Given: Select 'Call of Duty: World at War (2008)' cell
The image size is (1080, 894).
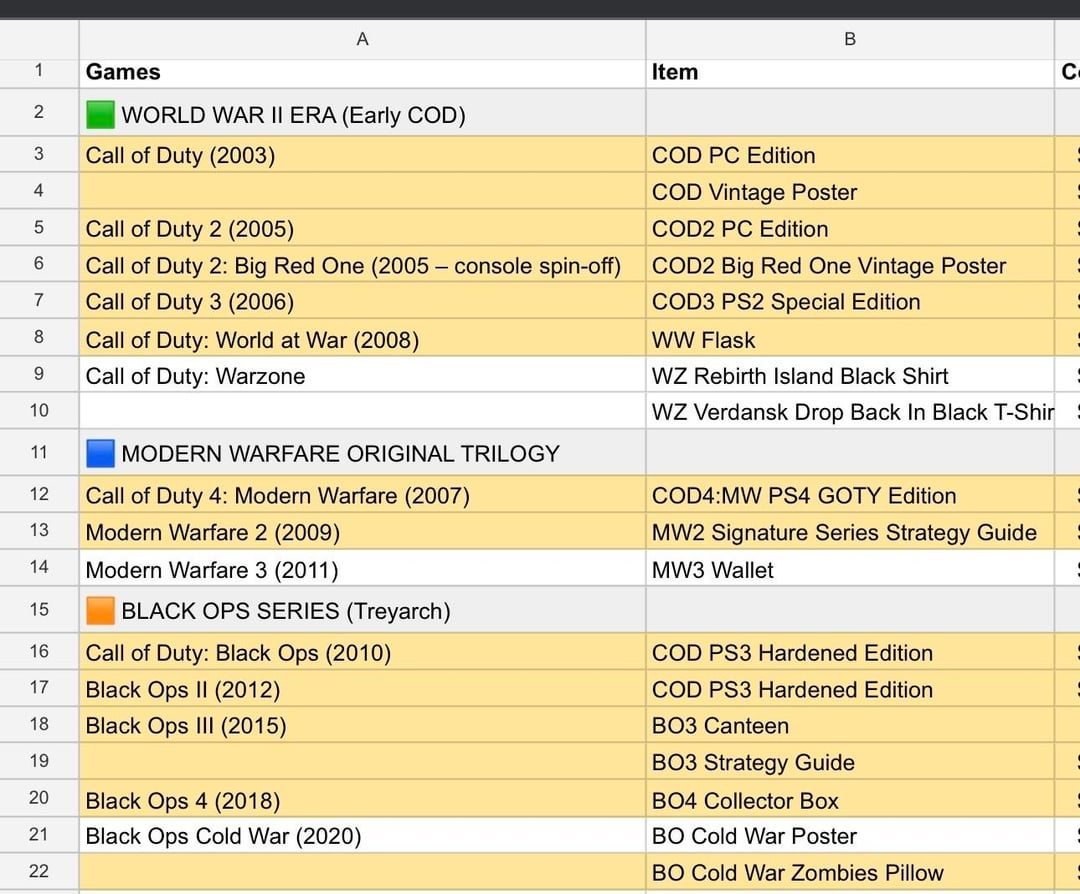Looking at the screenshot, I should click(362, 339).
